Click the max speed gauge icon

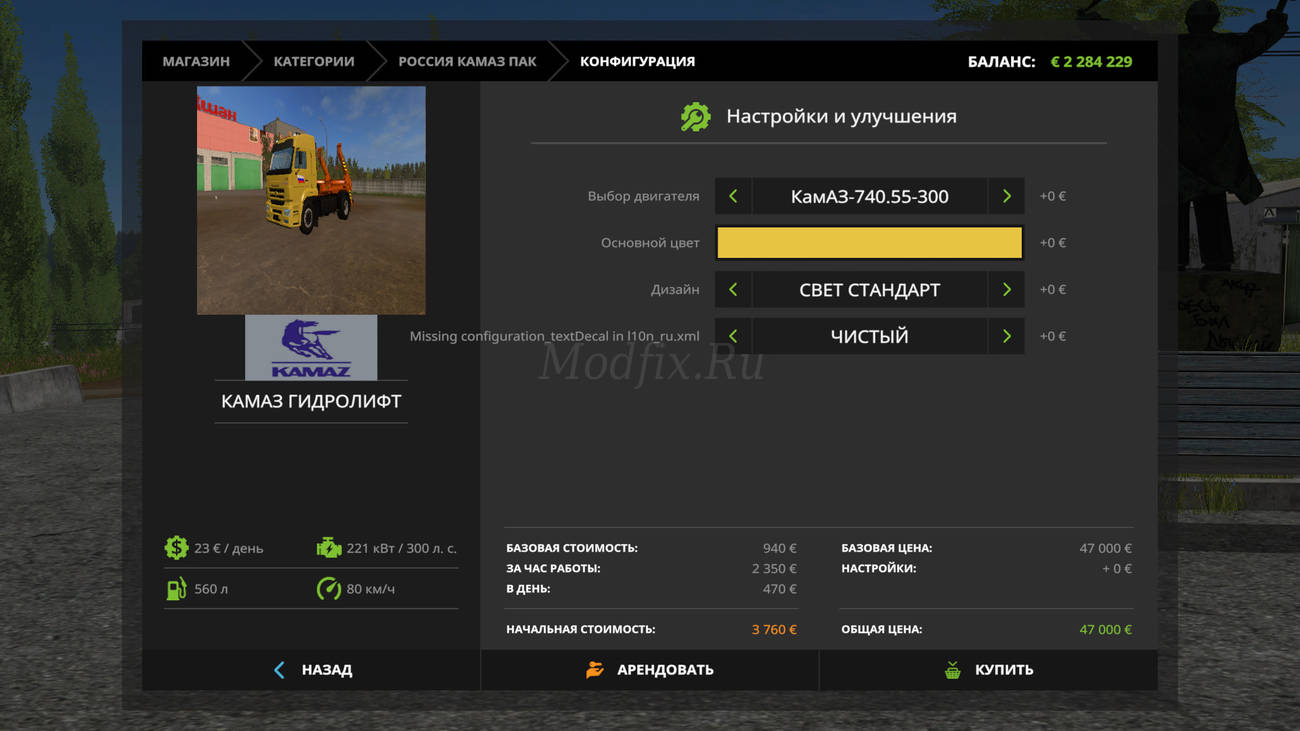[329, 589]
